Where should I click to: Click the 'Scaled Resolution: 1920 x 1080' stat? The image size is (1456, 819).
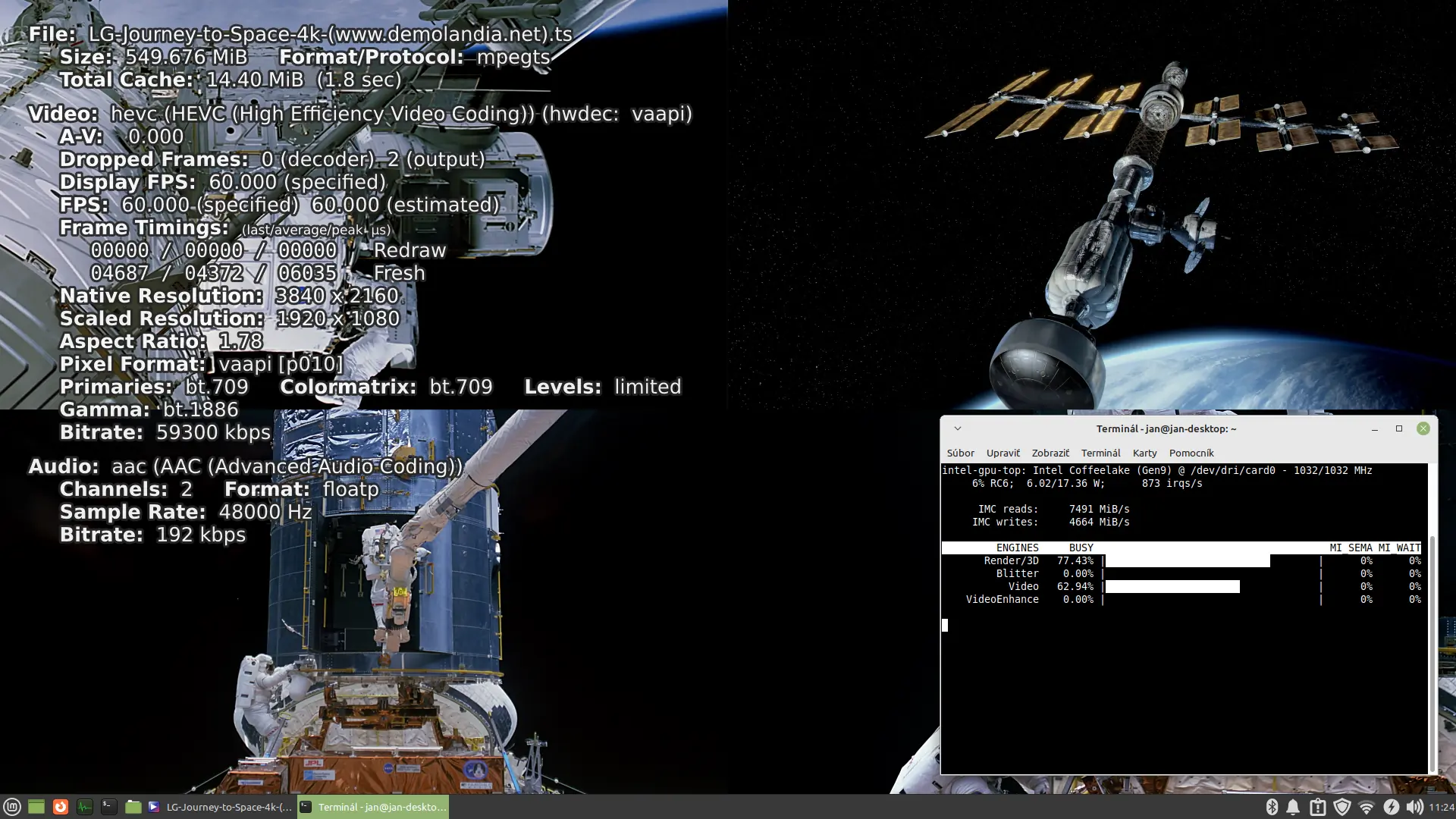tap(230, 318)
